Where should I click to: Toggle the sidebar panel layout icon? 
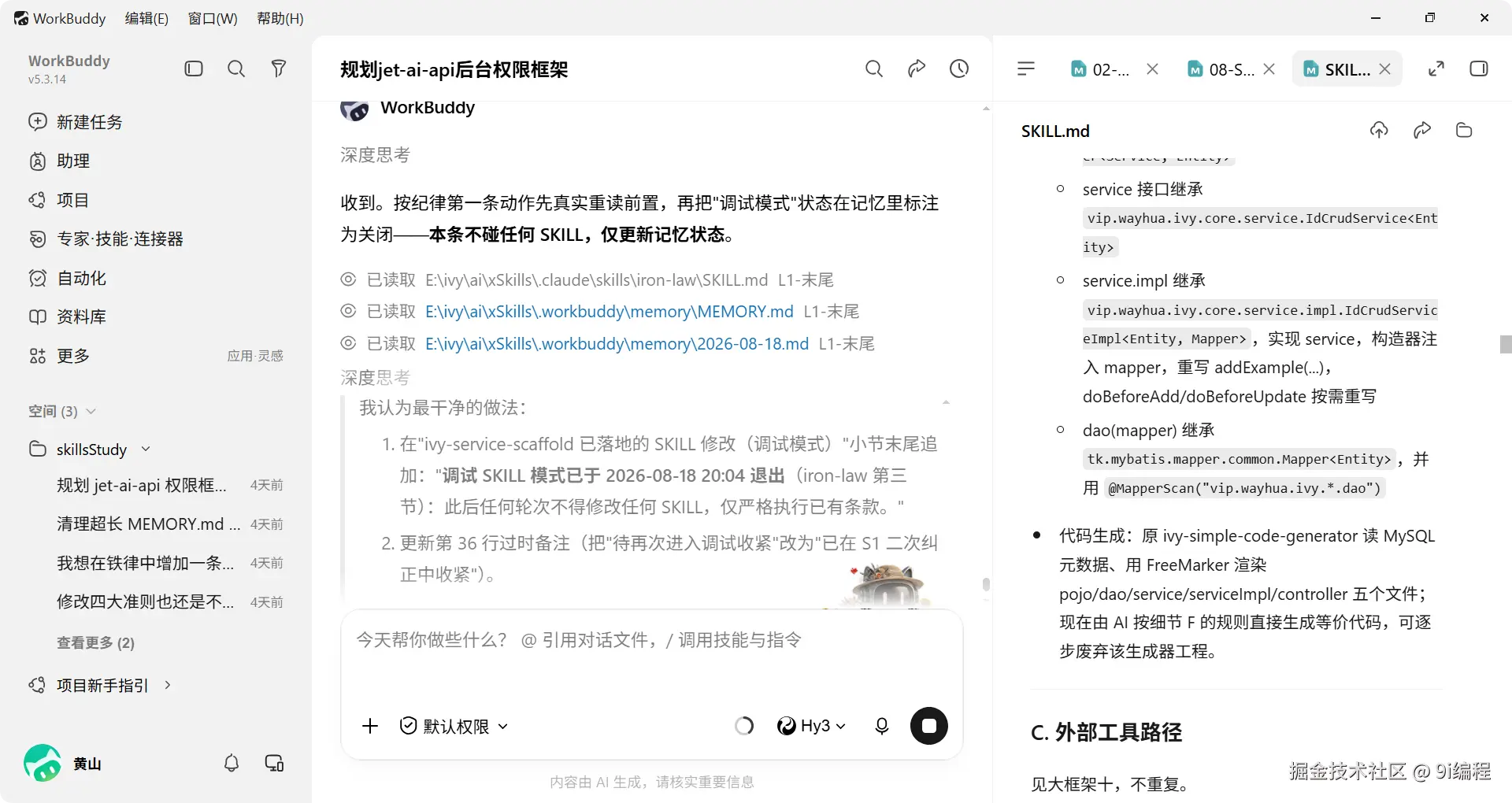pos(194,68)
